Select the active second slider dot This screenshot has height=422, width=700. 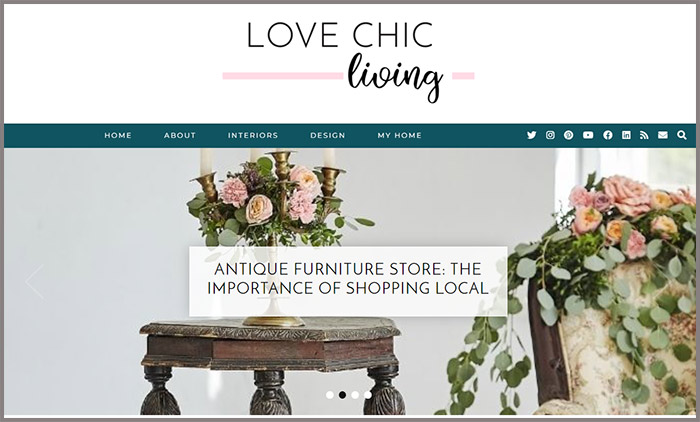342,395
